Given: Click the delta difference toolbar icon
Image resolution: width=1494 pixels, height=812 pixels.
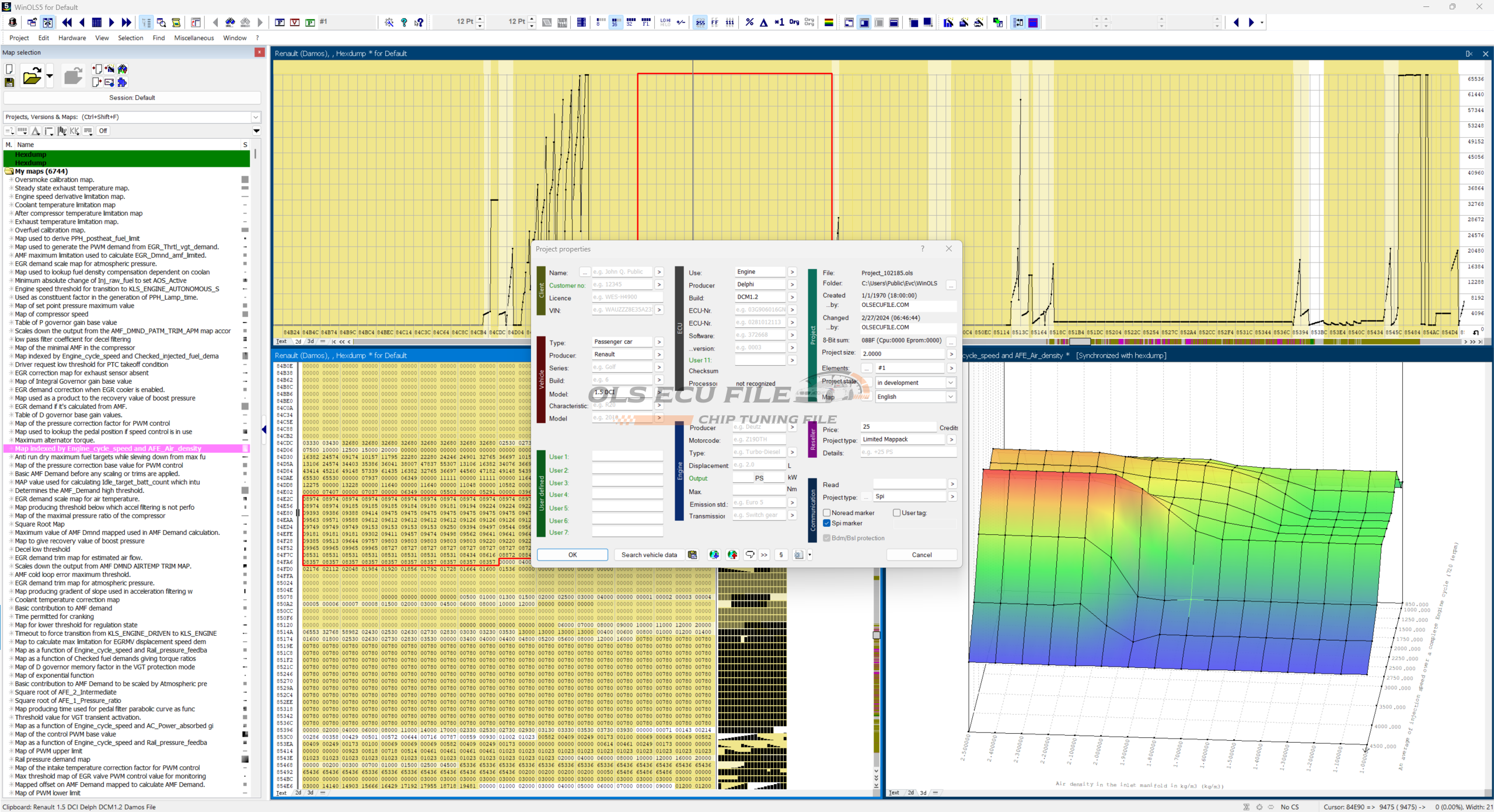Looking at the screenshot, I should point(764,22).
